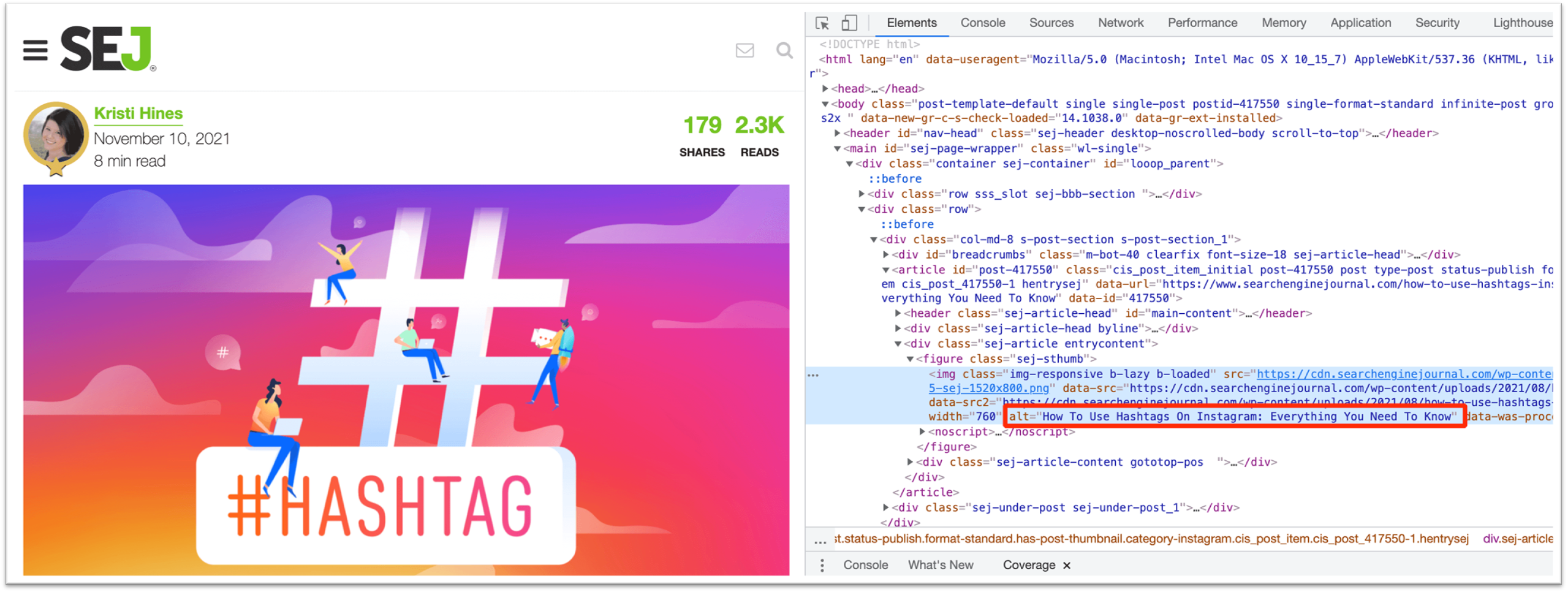Click the November 10, 2021 date text
1568x592 pixels.
coord(162,139)
